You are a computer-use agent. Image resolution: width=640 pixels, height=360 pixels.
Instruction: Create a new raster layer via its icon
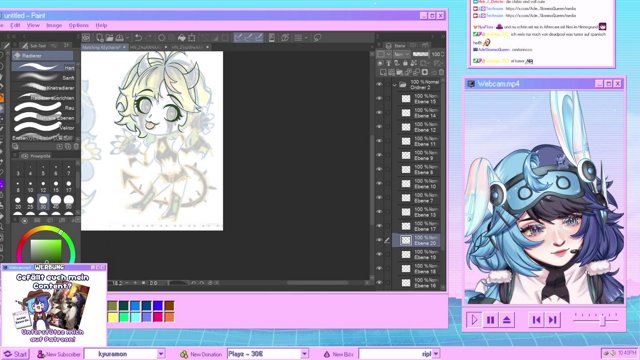tap(383, 73)
